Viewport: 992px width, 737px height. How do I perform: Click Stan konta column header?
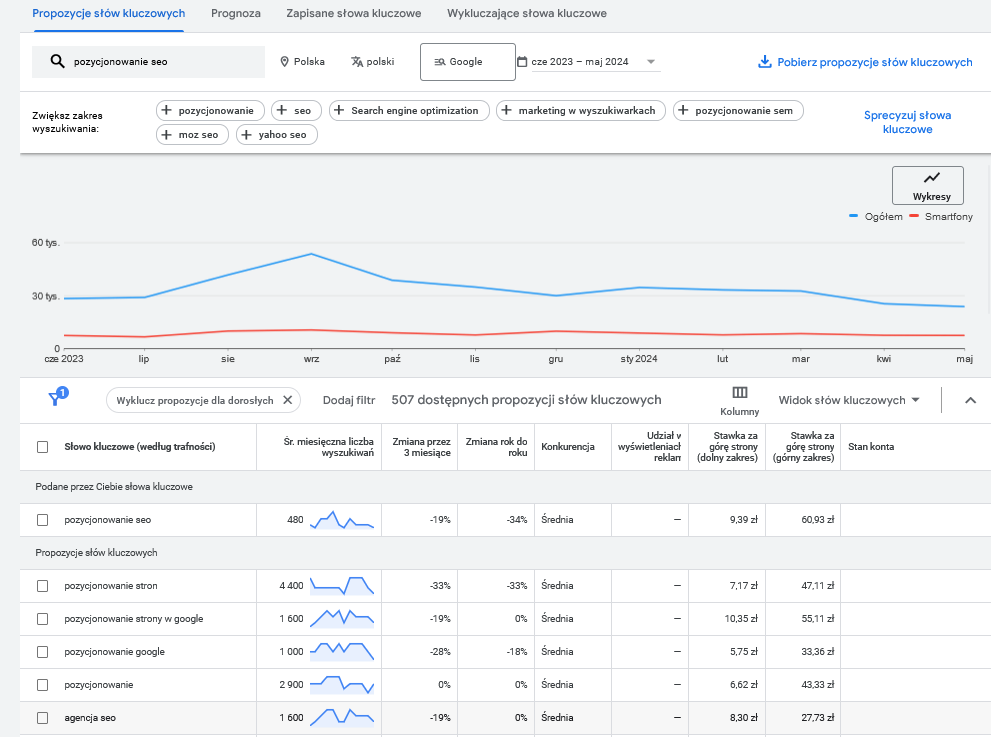(871, 447)
